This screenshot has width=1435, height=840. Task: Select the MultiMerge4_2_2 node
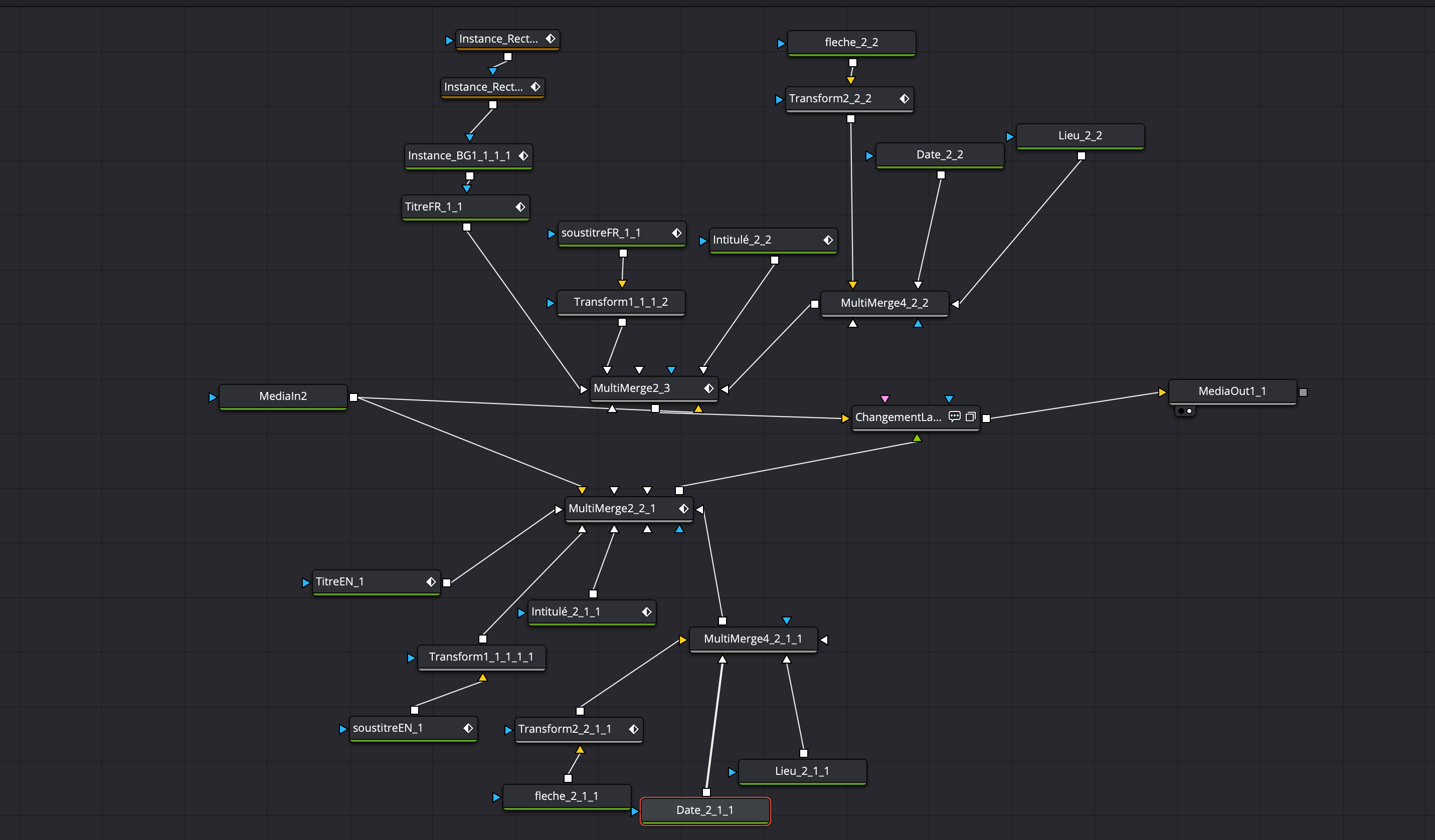pyautogui.click(x=884, y=303)
